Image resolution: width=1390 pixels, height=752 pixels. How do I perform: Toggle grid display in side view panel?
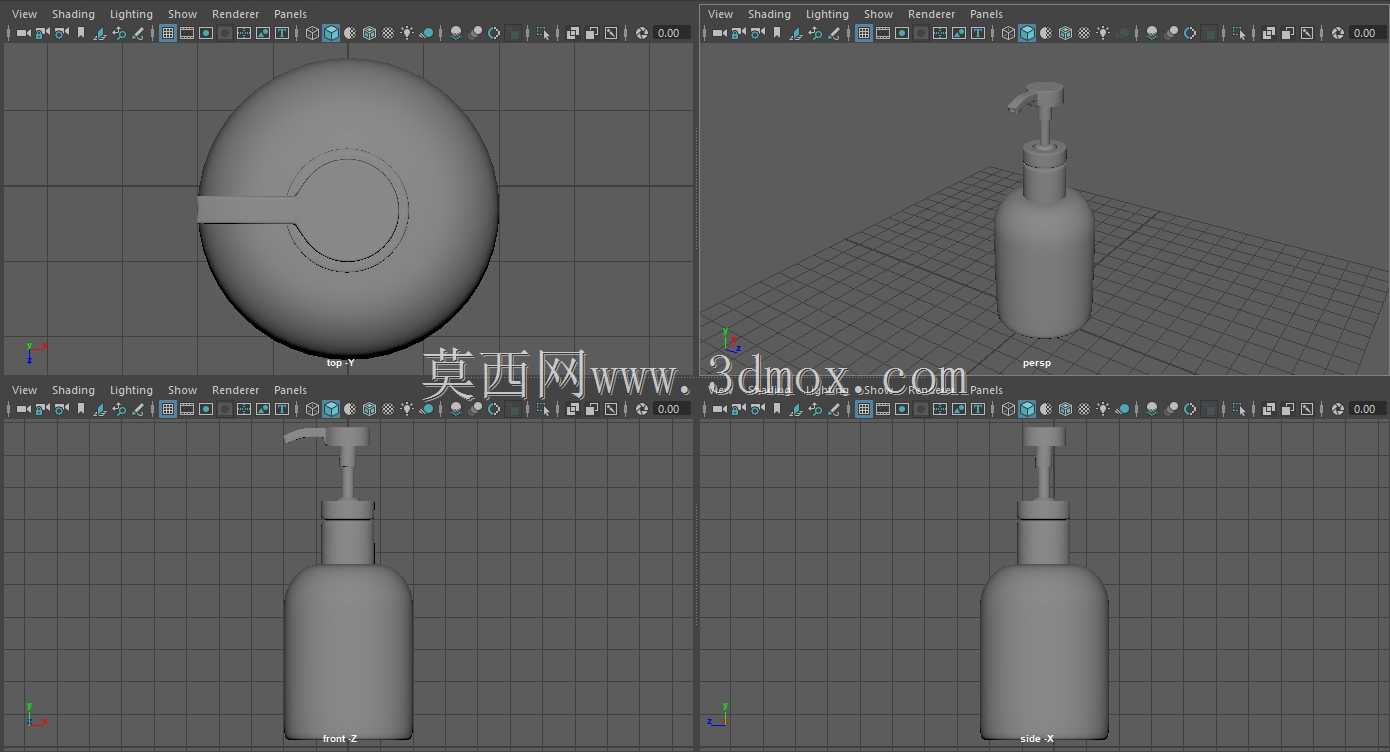(864, 409)
